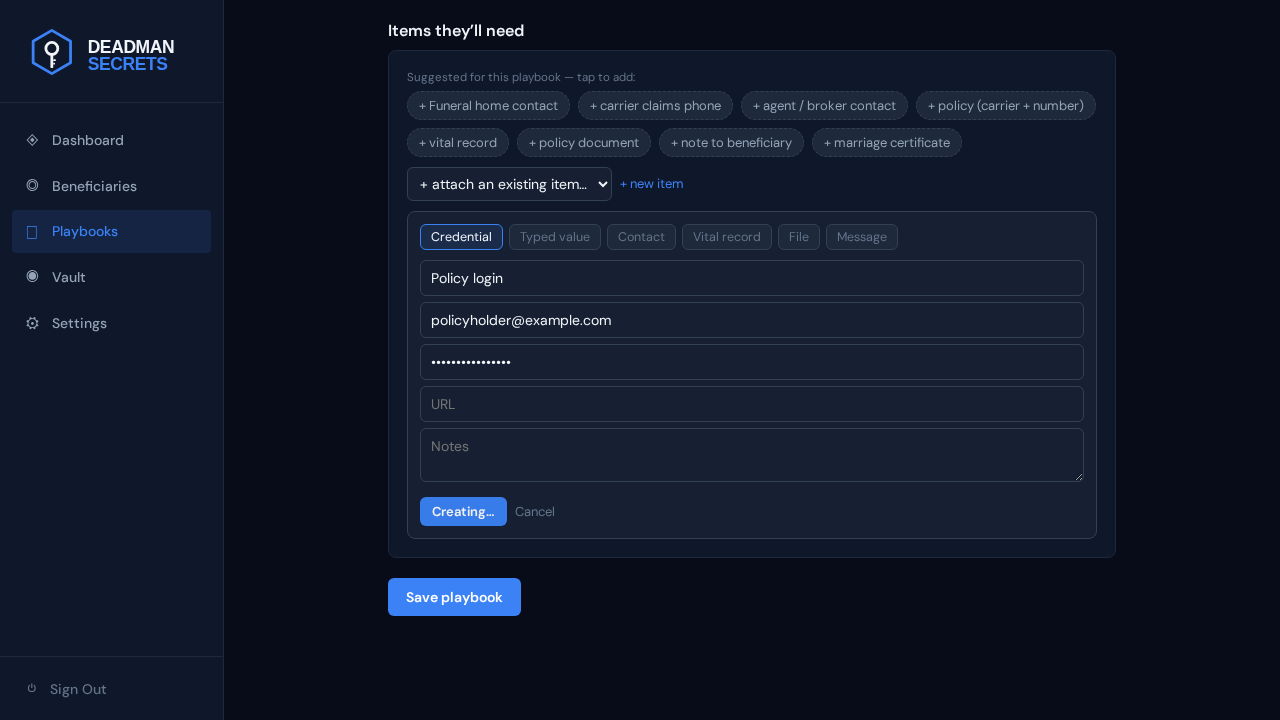
Task: Click the Deadman Secrets hexagon key logo
Action: (52, 52)
